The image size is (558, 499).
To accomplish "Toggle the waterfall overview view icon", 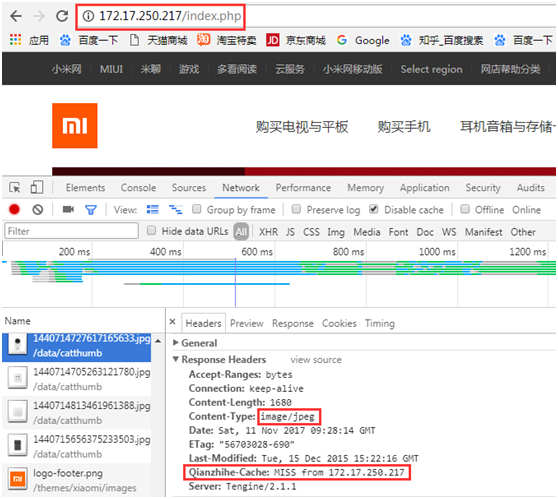I will coord(175,210).
